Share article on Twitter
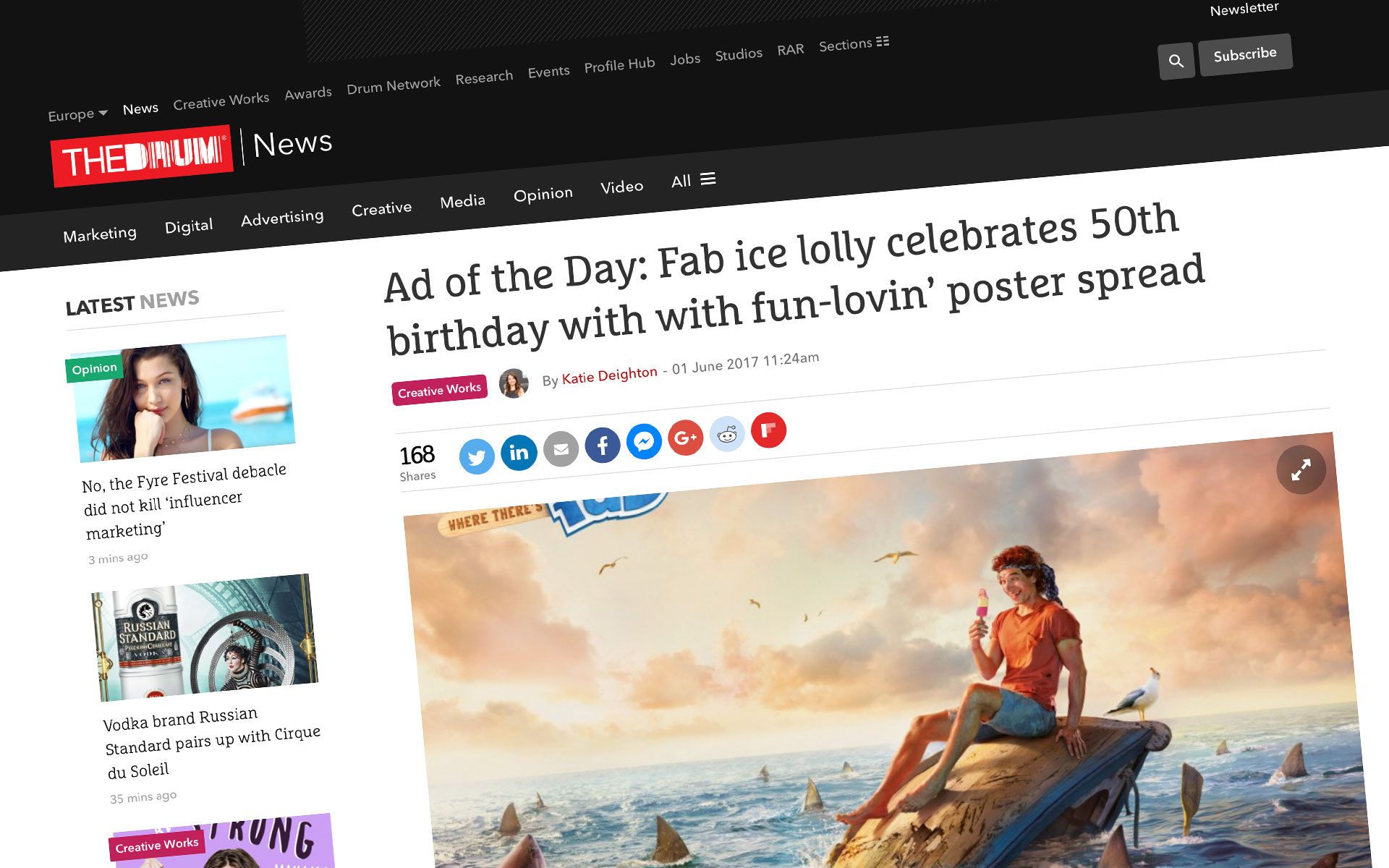 click(477, 457)
